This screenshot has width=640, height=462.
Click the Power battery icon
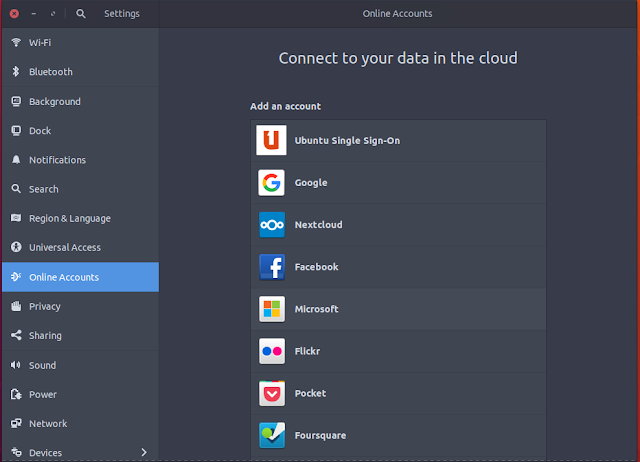(16, 394)
